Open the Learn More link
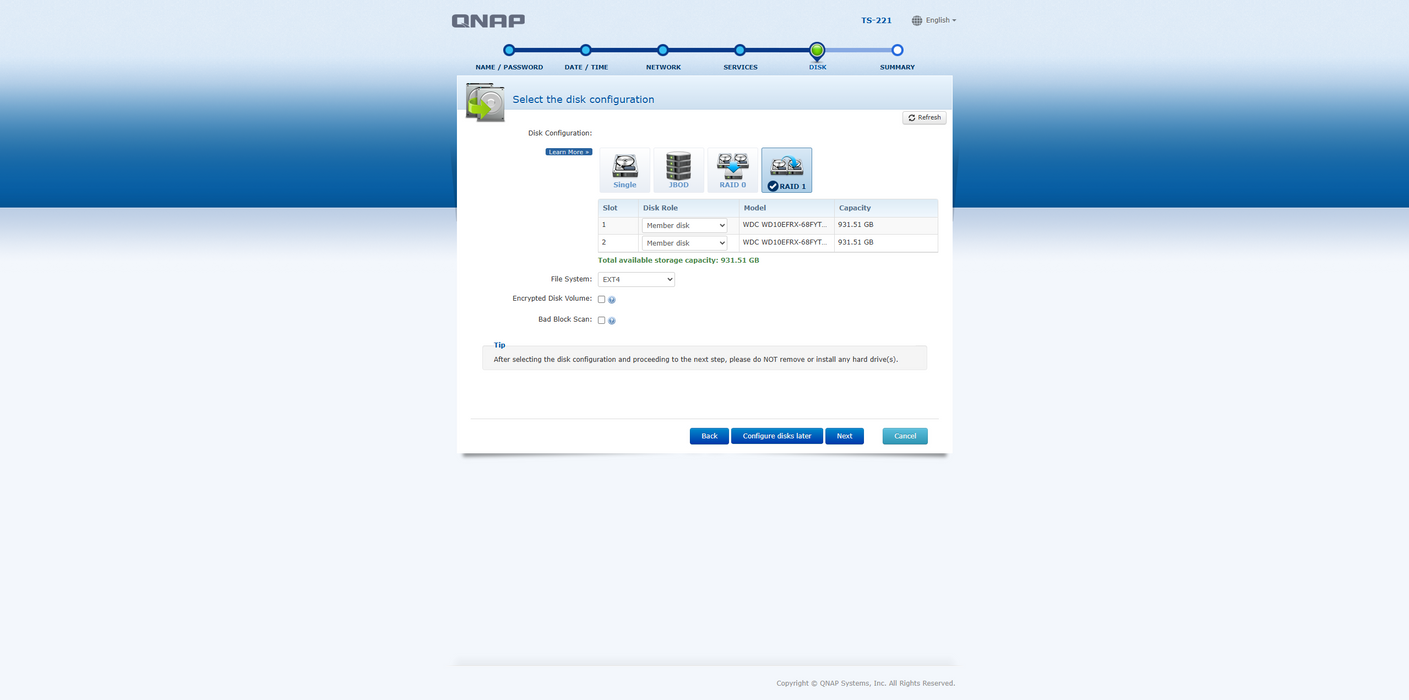Viewport: 1409px width, 700px height. click(569, 152)
